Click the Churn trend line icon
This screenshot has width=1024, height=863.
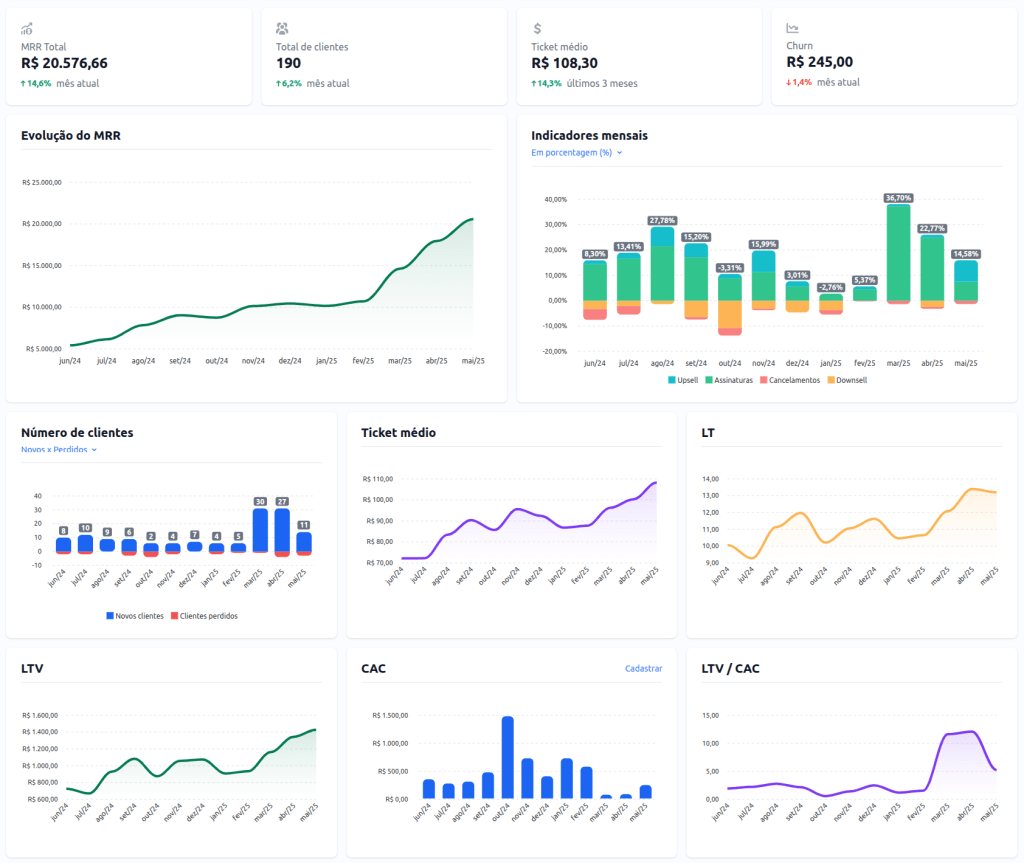pos(792,28)
